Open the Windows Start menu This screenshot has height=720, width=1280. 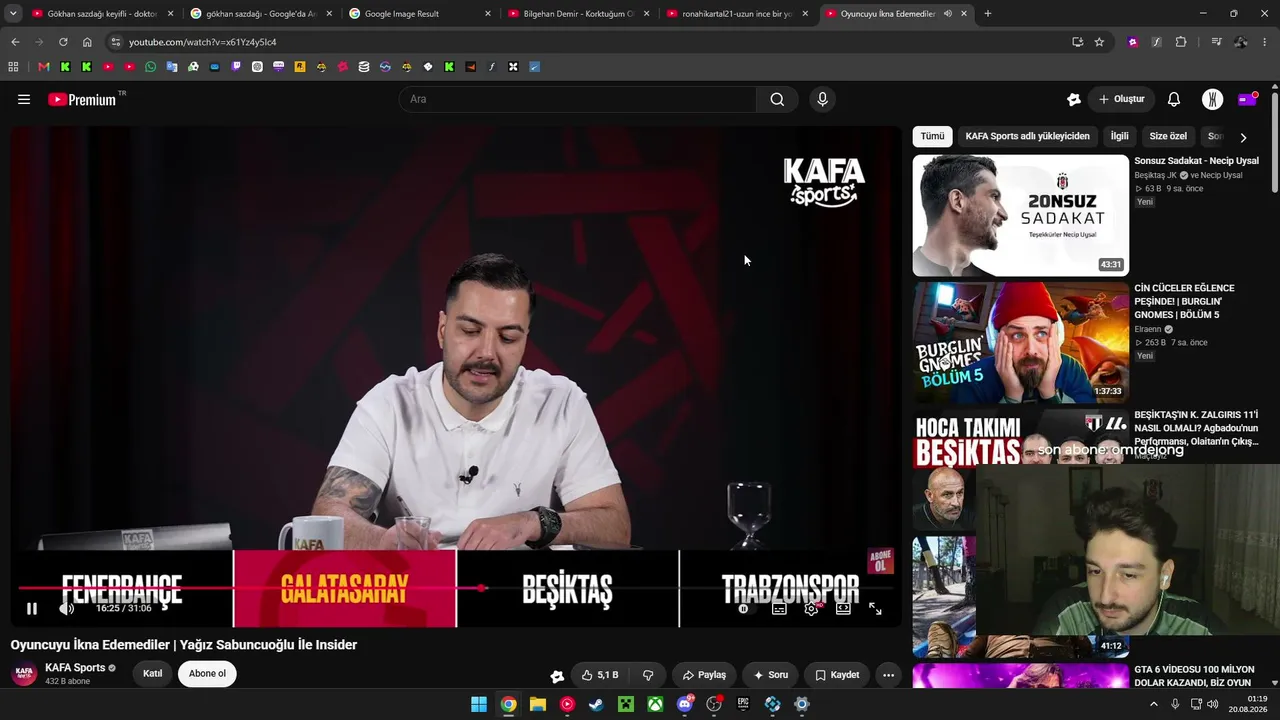(479, 704)
